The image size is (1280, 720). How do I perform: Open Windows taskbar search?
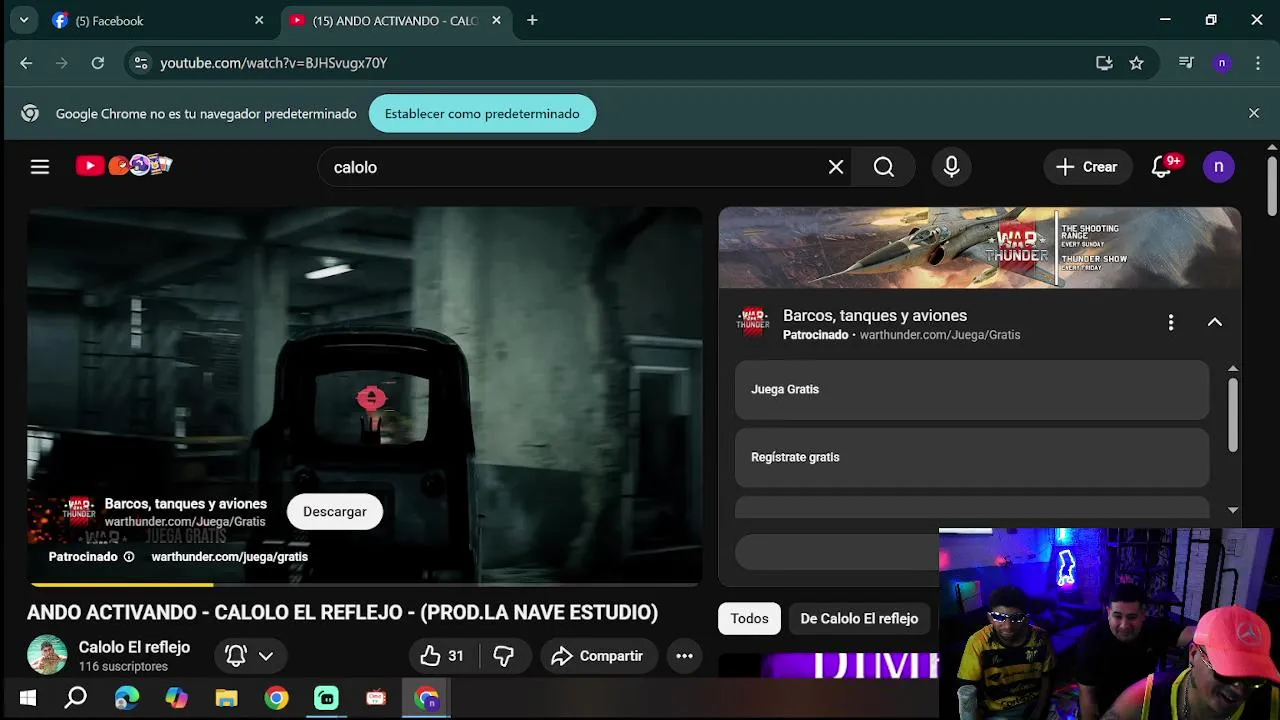click(x=76, y=698)
